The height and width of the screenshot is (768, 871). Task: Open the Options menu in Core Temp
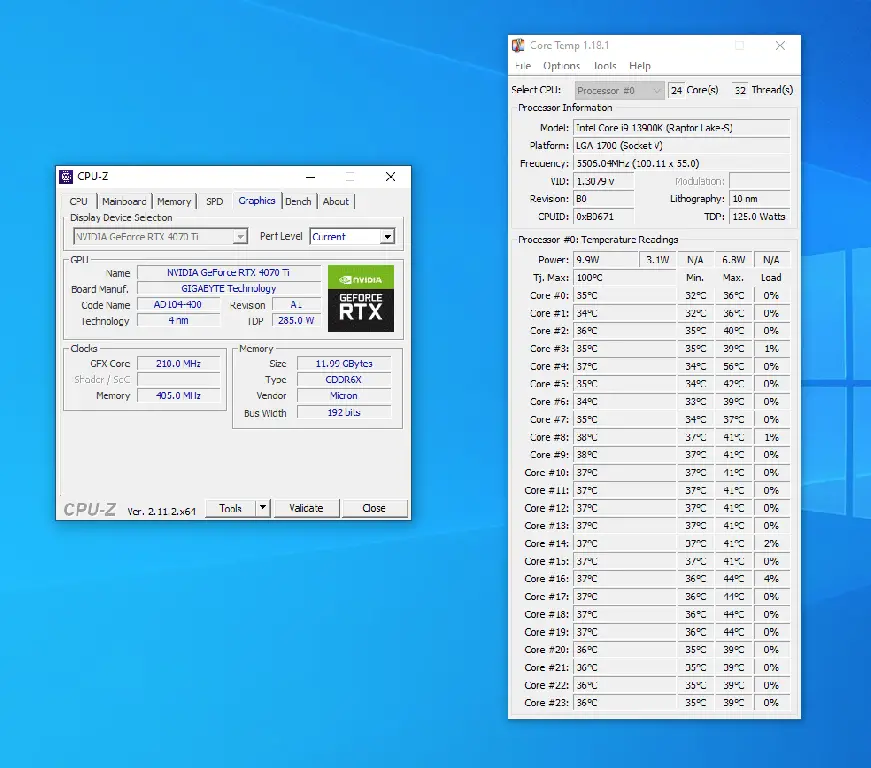pos(562,66)
